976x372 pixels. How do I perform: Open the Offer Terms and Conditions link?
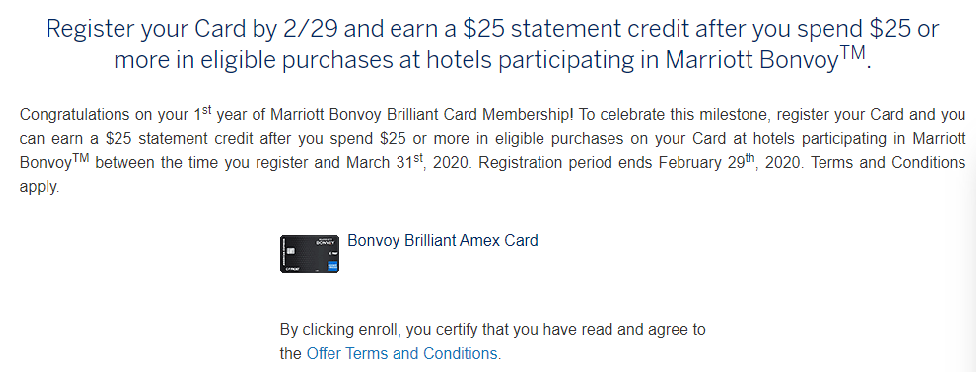point(402,354)
